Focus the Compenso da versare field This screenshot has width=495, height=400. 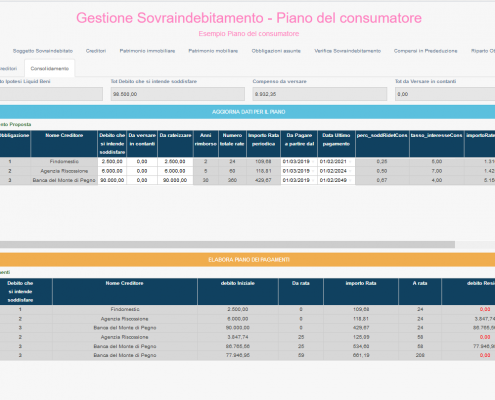pyautogui.click(x=320, y=94)
